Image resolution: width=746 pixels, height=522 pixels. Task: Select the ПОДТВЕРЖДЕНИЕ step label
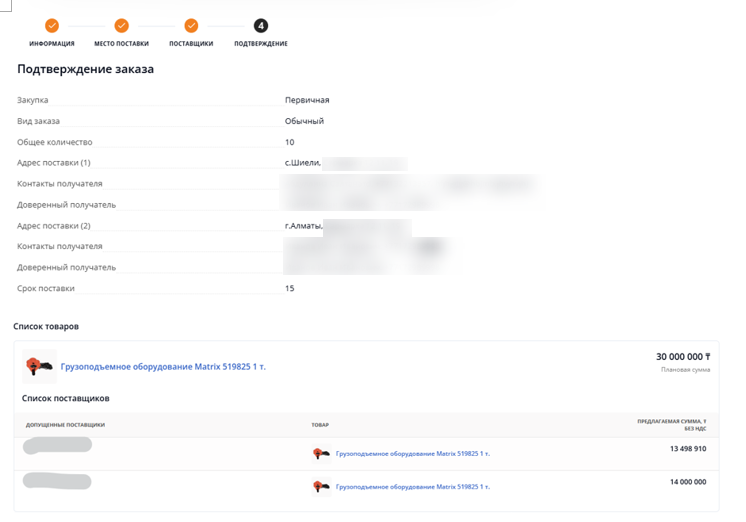(x=261, y=44)
